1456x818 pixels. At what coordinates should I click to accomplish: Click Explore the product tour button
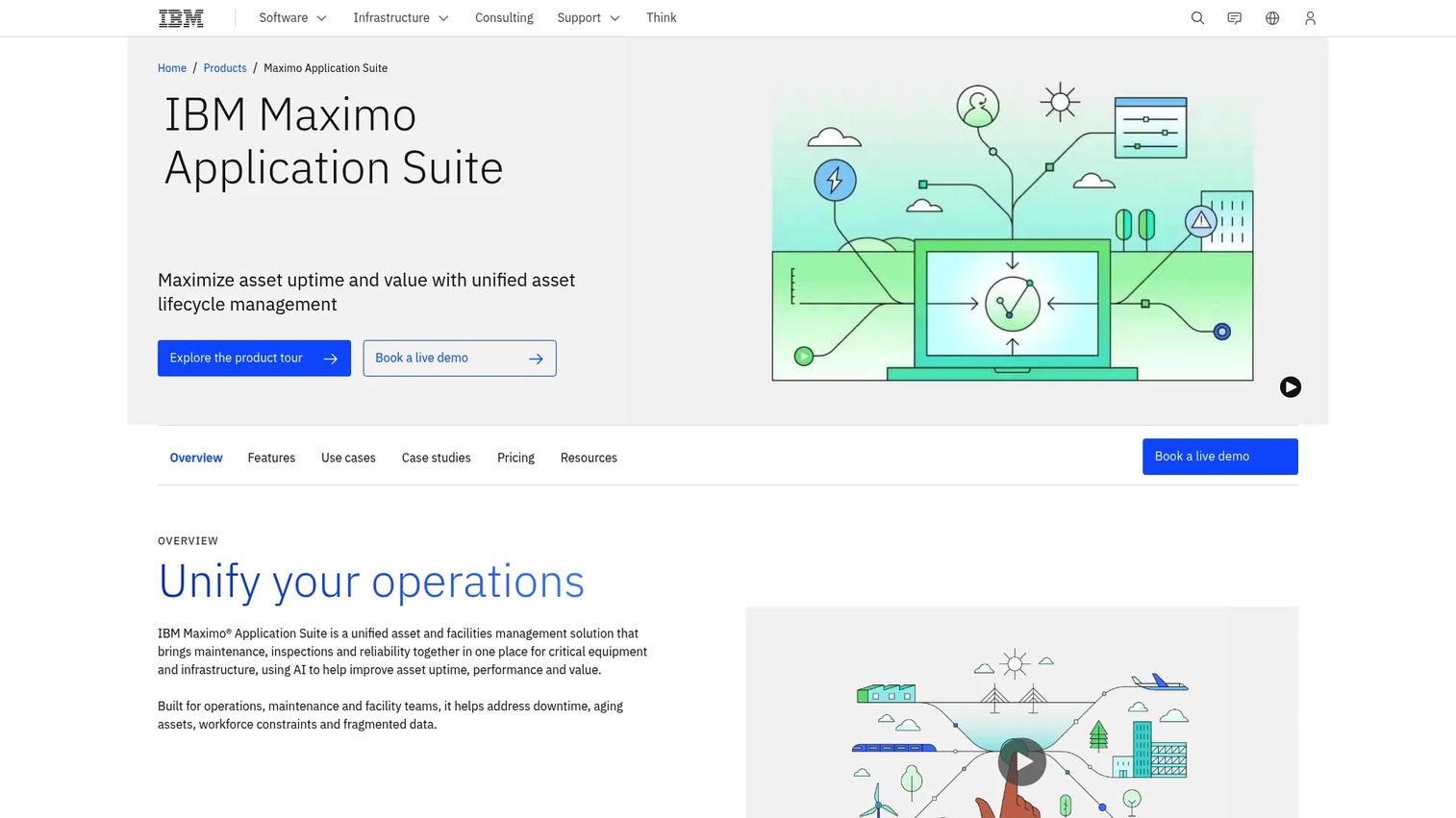tap(254, 358)
